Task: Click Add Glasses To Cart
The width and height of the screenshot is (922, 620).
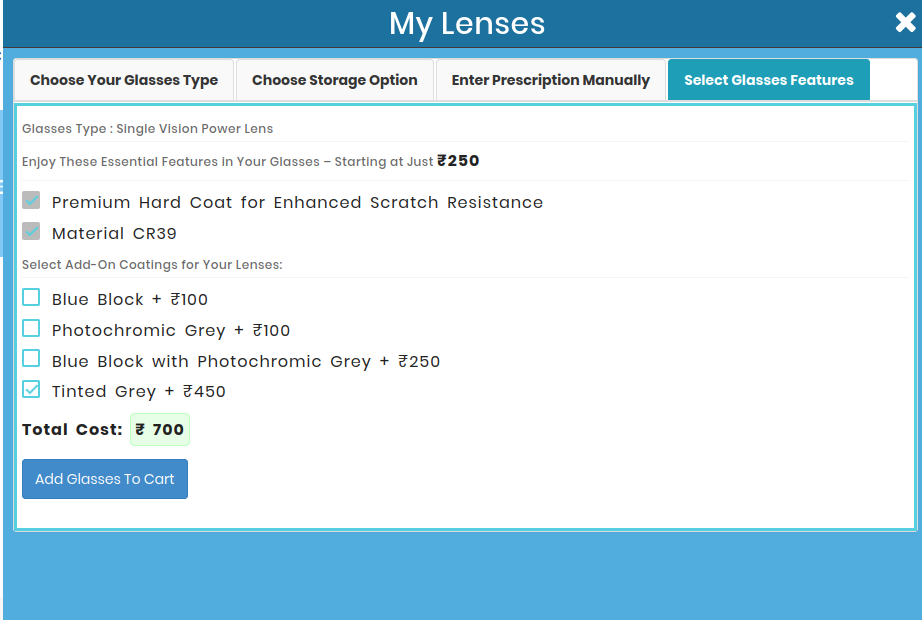Action: click(104, 479)
